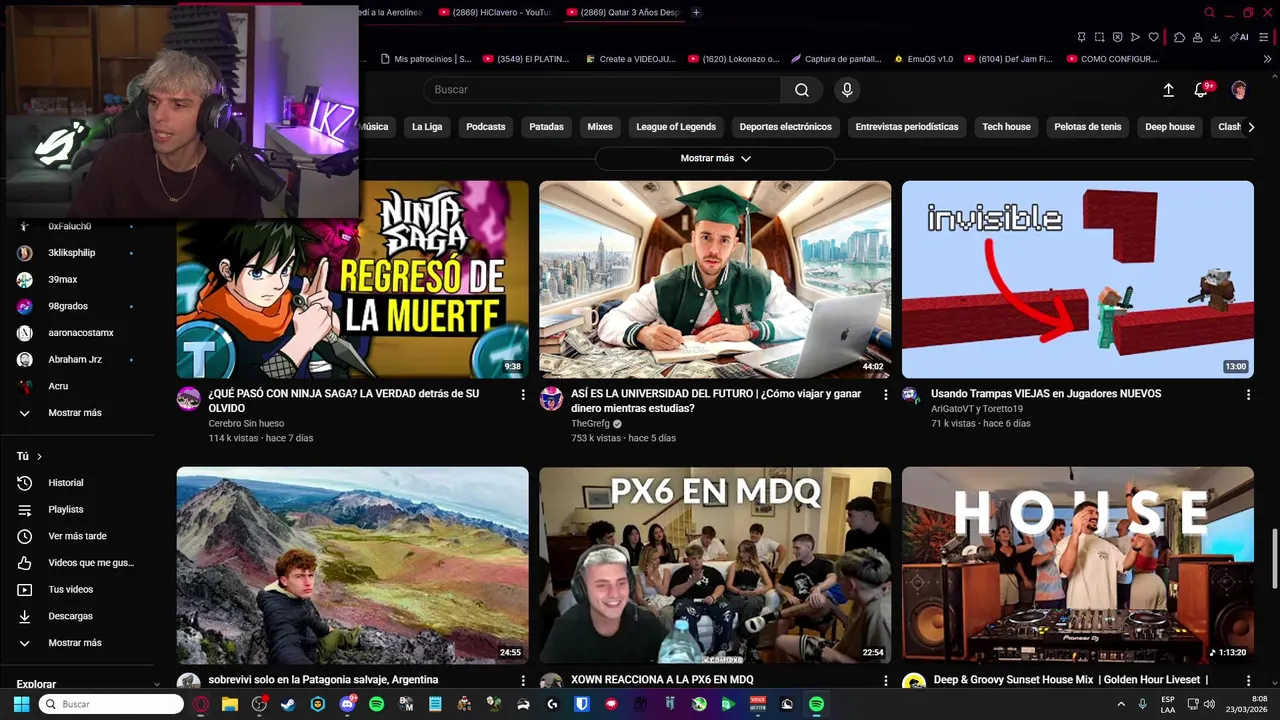Start voice search with microphone icon

pyautogui.click(x=847, y=90)
